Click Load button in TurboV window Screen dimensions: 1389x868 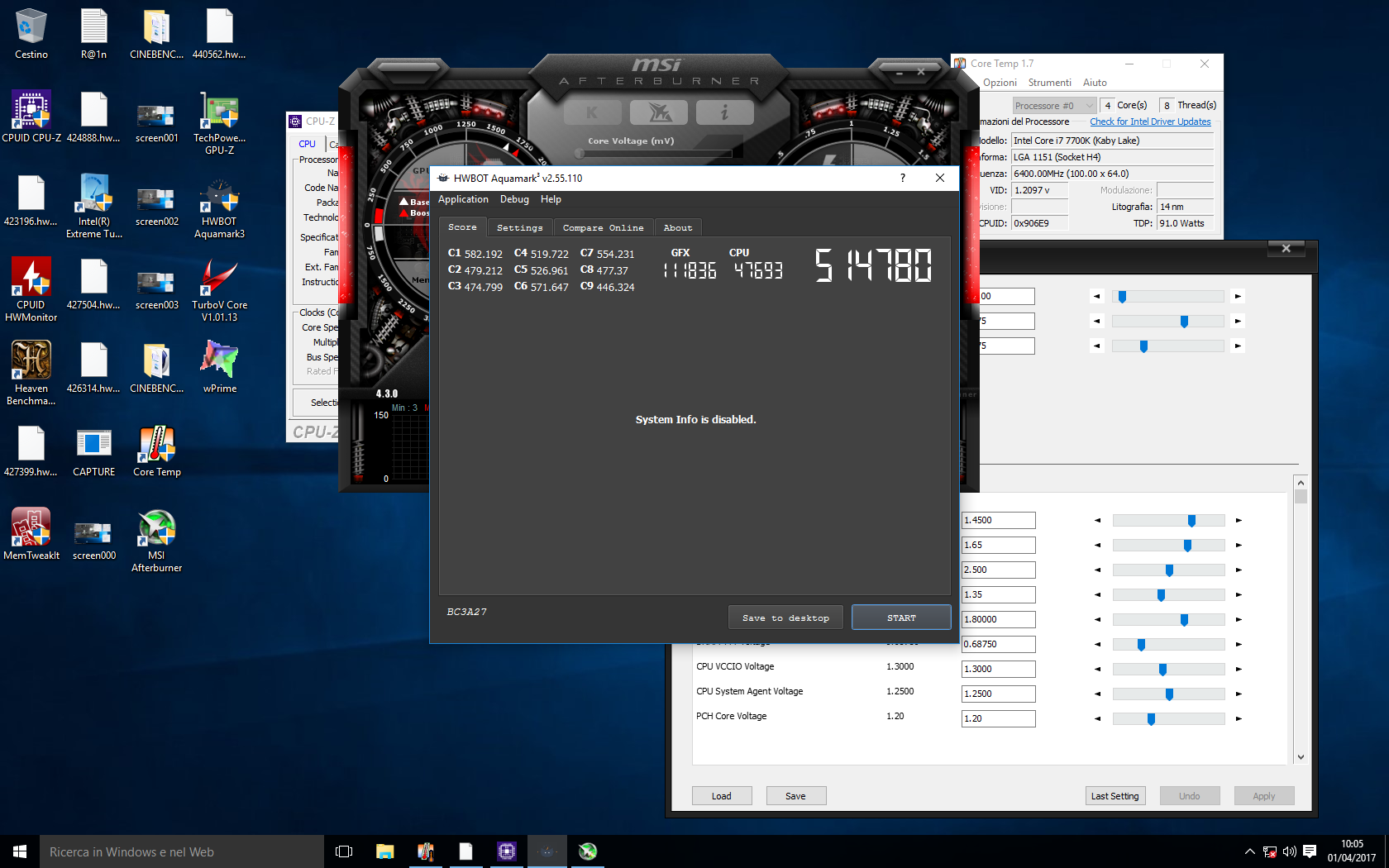pyautogui.click(x=722, y=796)
